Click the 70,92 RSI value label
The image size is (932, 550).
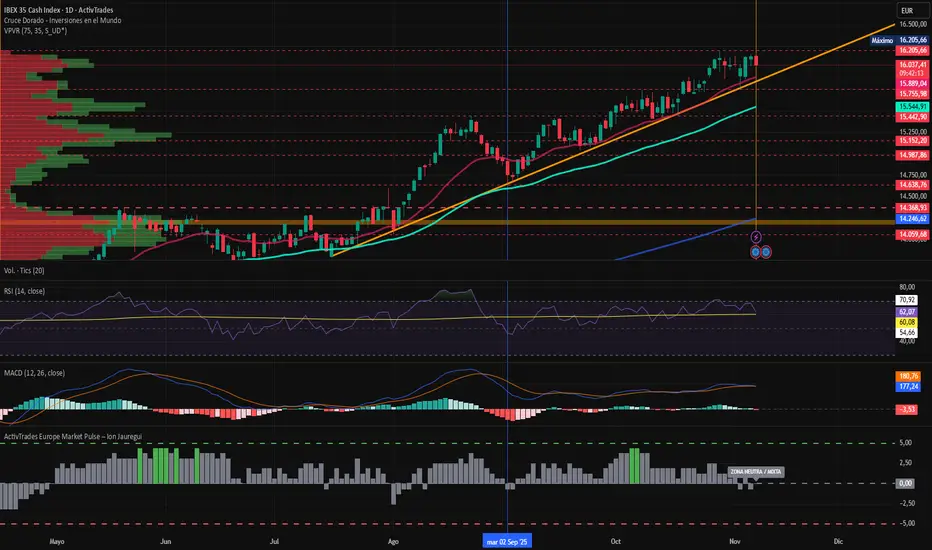tap(906, 300)
